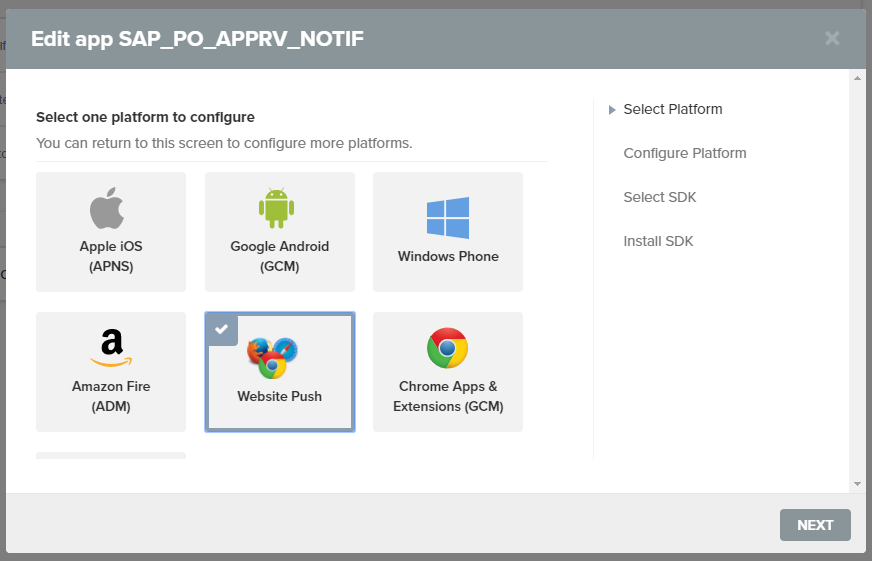Click the Website Push label text
The image size is (872, 561).
(279, 396)
